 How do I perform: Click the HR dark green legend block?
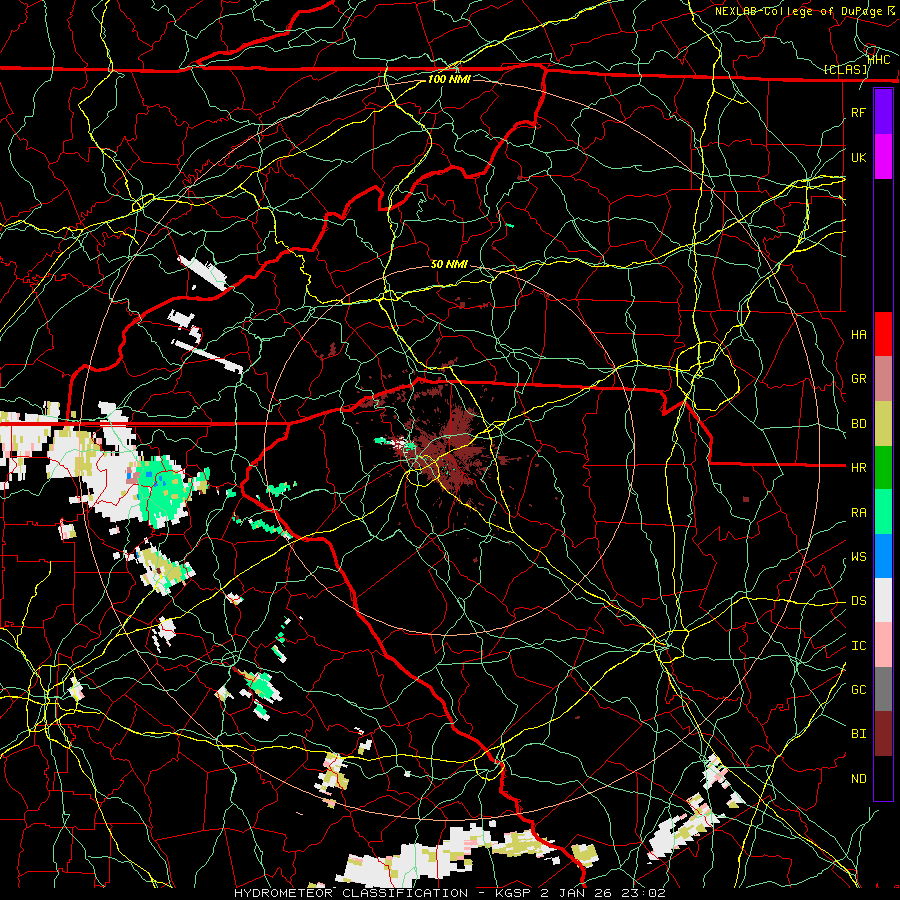(x=883, y=468)
